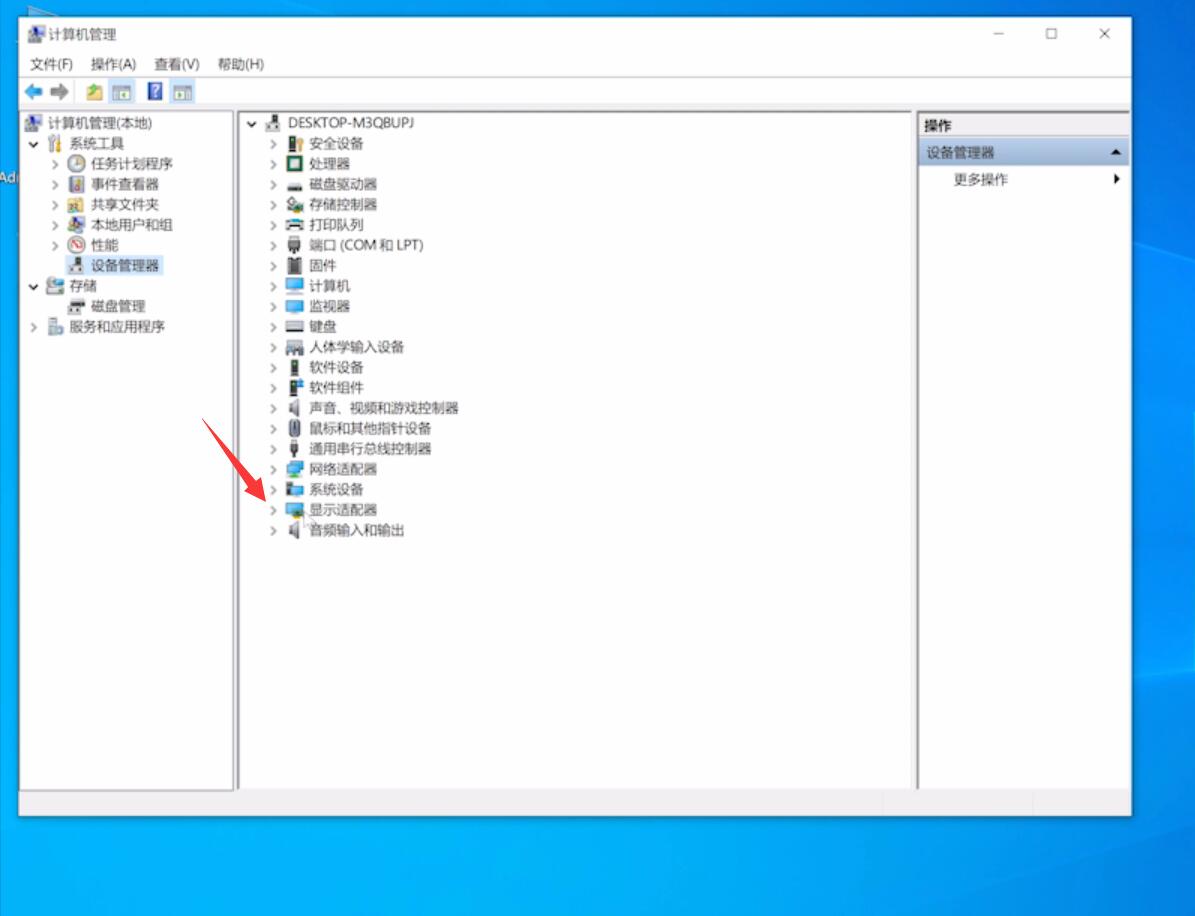Open the 操作(A) menu
Screen dimensions: 1195x916
[x=113, y=64]
